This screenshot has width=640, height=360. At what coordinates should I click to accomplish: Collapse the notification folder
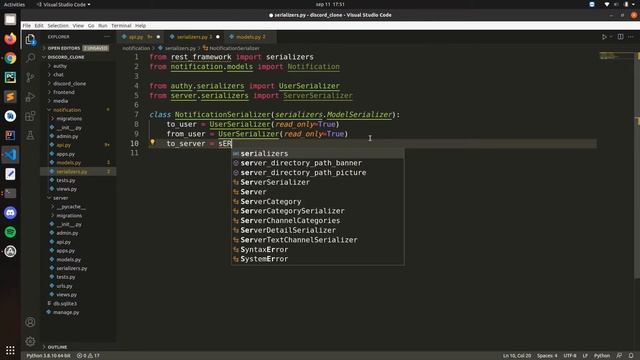click(x=67, y=110)
